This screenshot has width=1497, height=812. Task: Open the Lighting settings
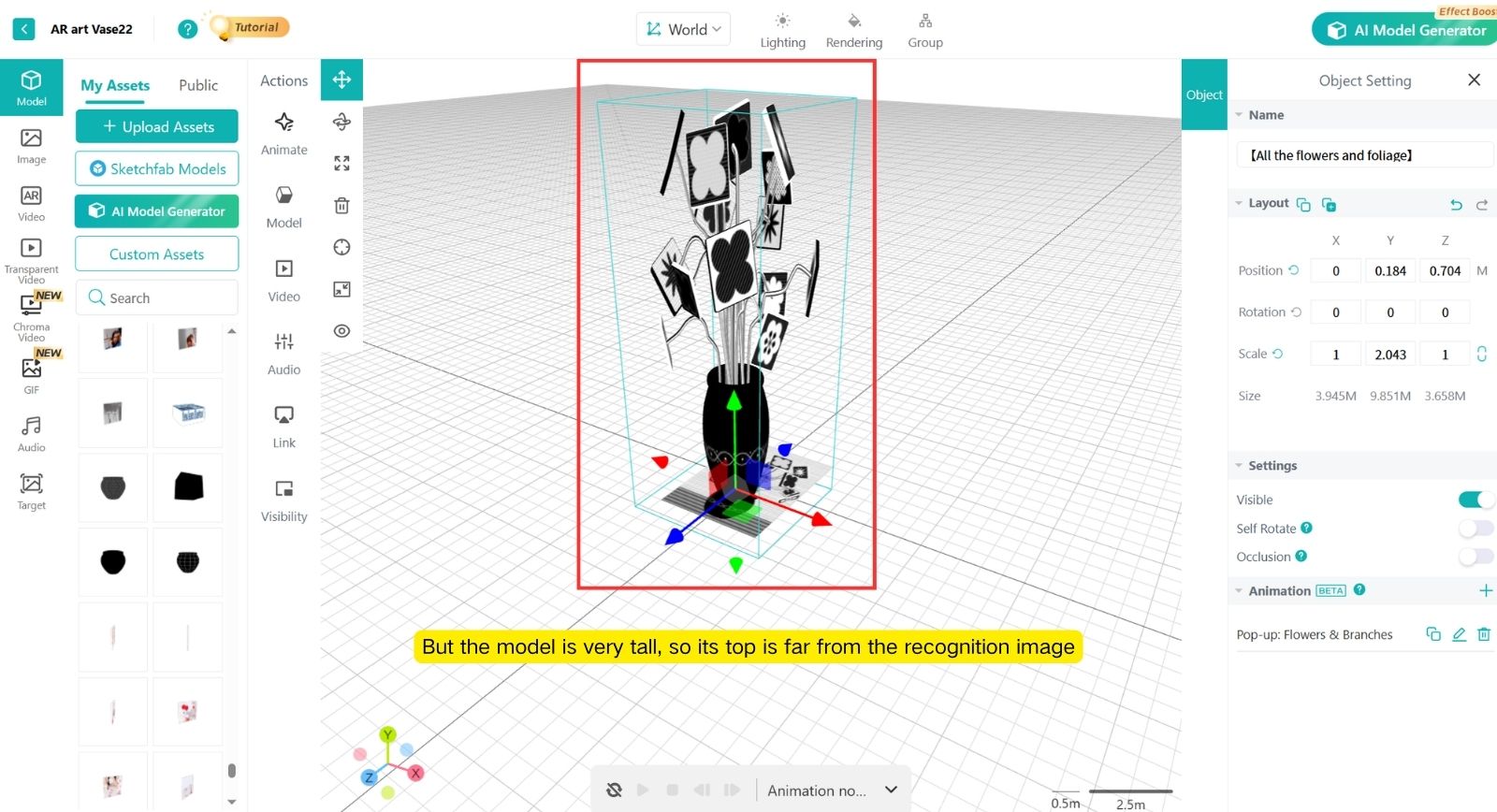click(x=782, y=30)
